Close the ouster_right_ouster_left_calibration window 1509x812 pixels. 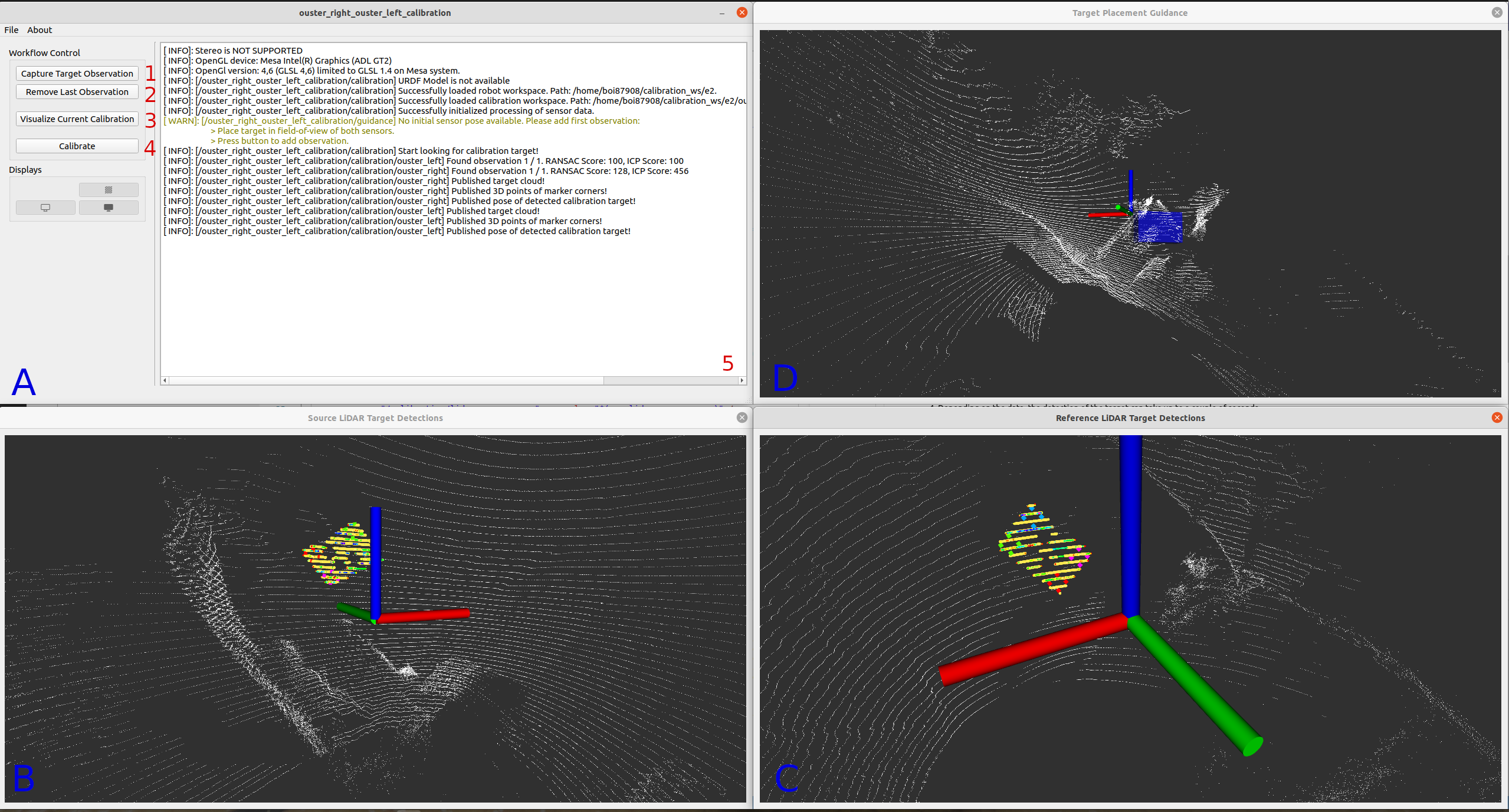coord(742,12)
